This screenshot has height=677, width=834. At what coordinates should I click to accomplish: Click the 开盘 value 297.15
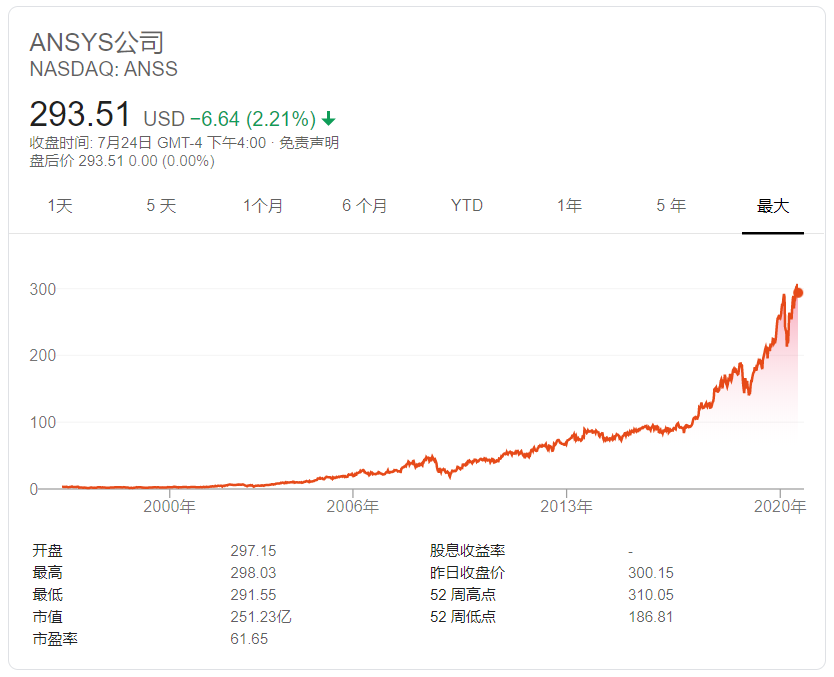pos(253,550)
